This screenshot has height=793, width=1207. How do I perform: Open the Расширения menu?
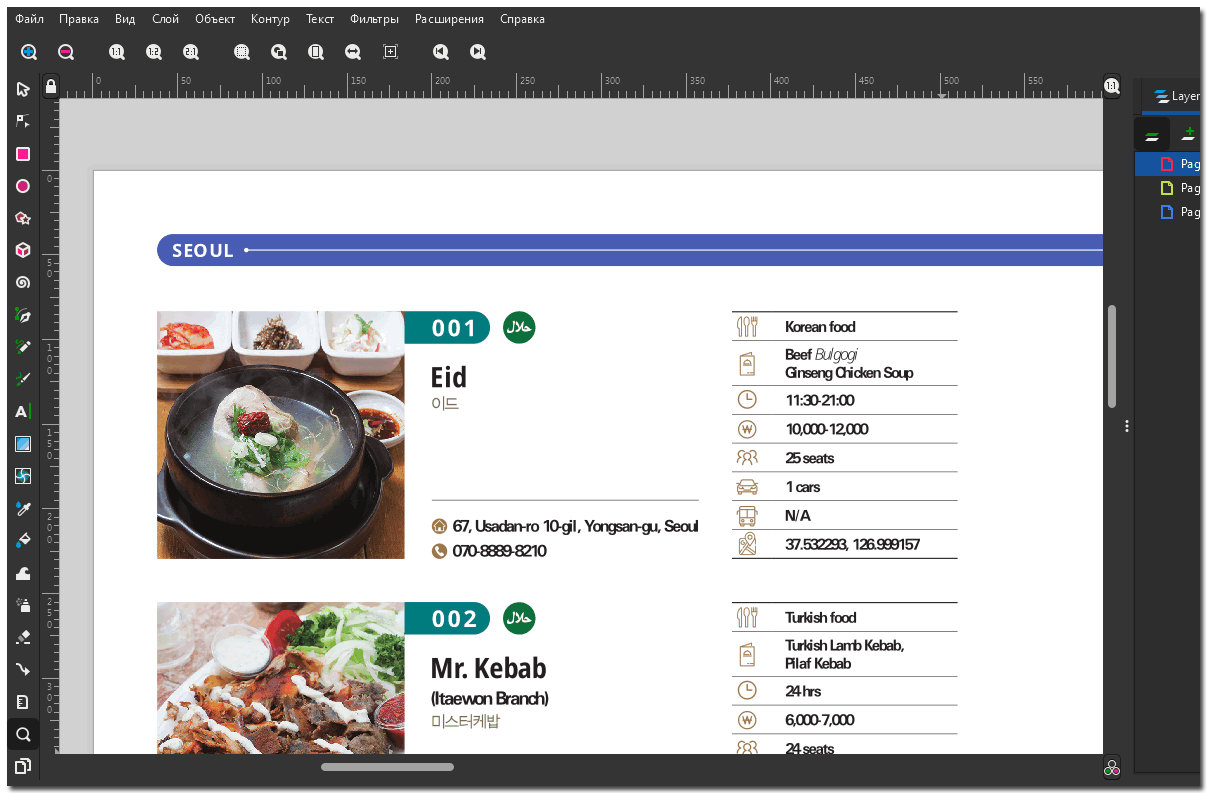click(449, 19)
